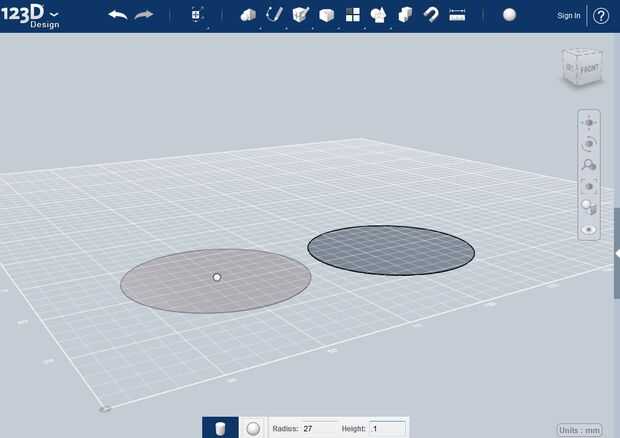This screenshot has height=438, width=620.
Task: Expand the right side panel arrow
Action: pos(617,254)
